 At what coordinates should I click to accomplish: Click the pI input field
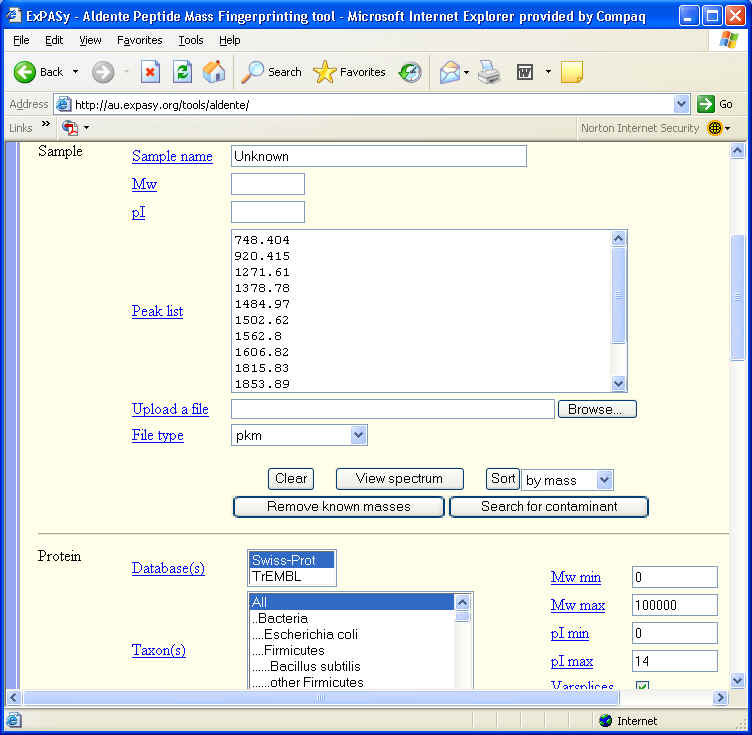tap(268, 212)
